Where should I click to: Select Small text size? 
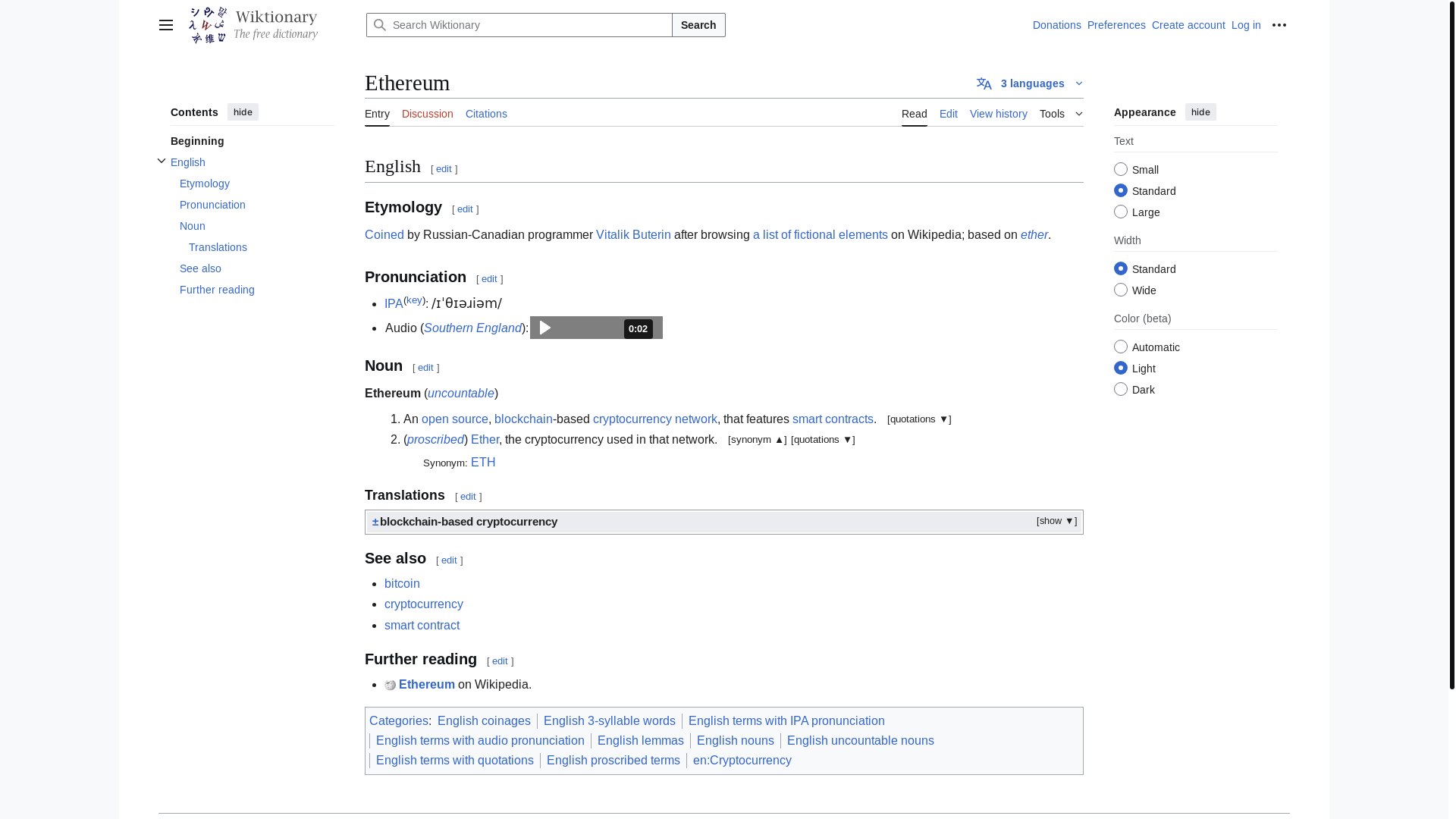(x=1121, y=169)
